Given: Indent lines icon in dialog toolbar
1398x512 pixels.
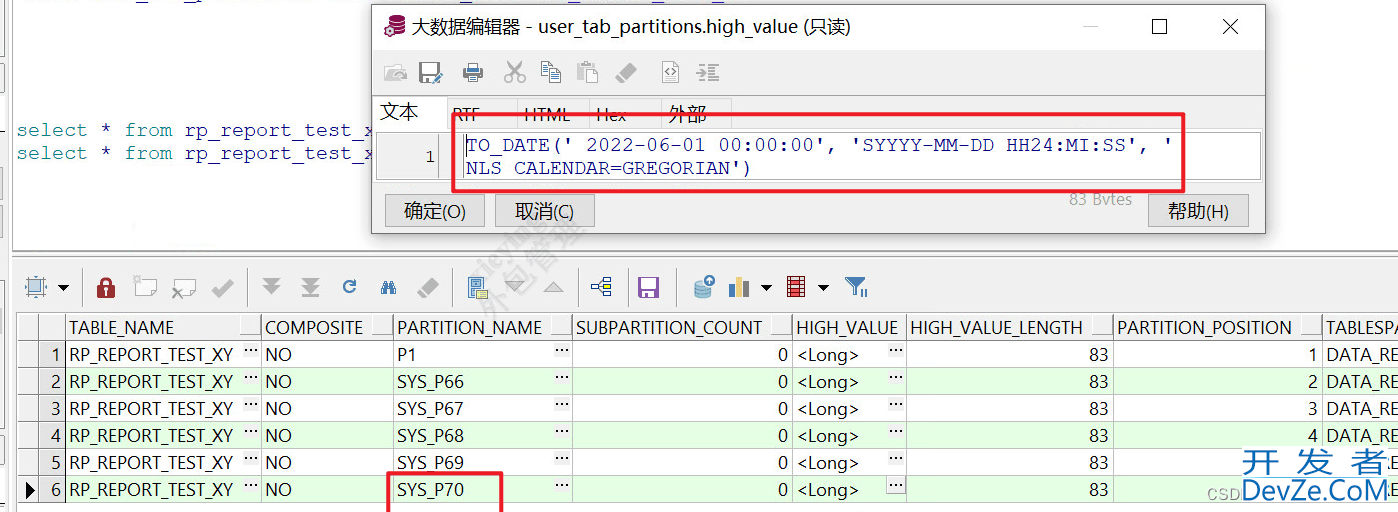Looking at the screenshot, I should click(708, 72).
